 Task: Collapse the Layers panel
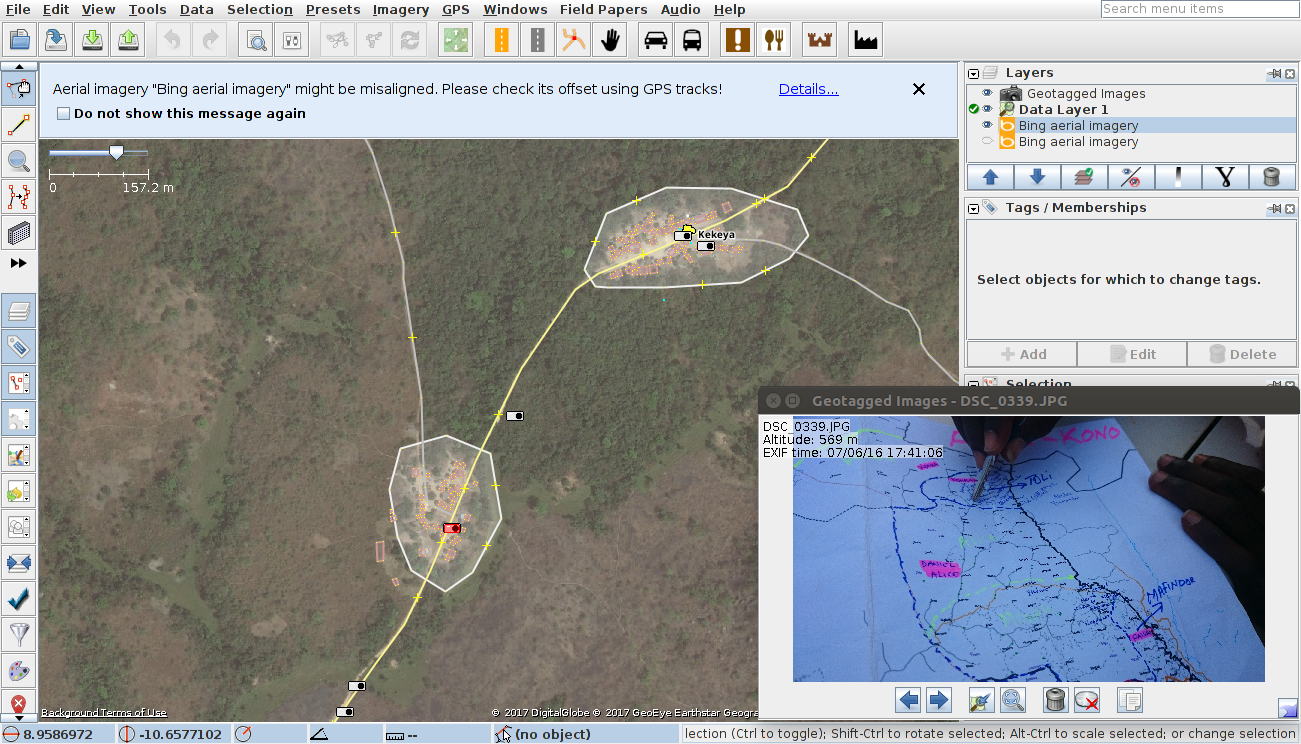pyautogui.click(x=972, y=72)
